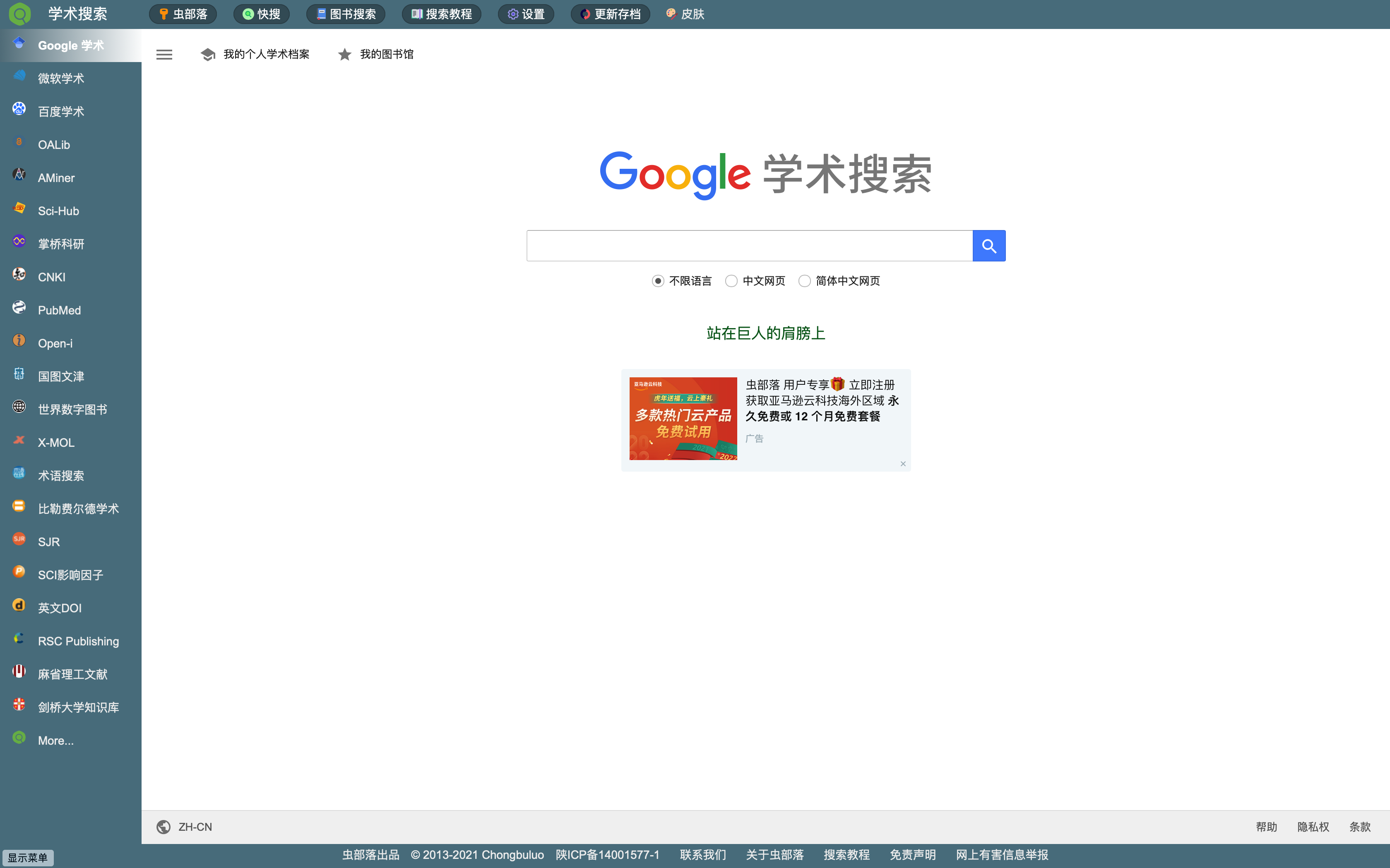Image resolution: width=1390 pixels, height=868 pixels.
Task: Click the RSC Publishing sidebar icon
Action: tap(19, 639)
